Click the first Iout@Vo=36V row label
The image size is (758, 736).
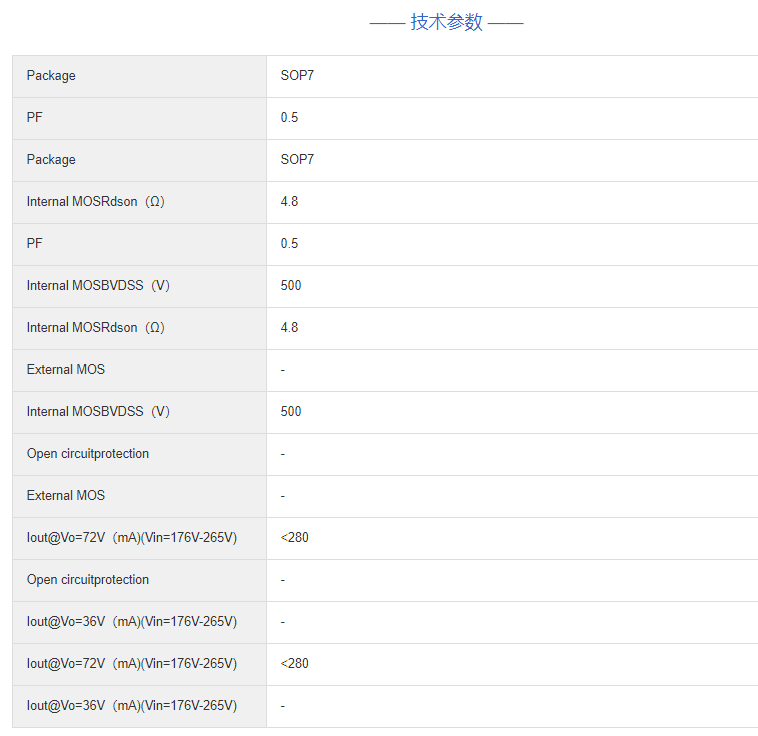(x=132, y=622)
